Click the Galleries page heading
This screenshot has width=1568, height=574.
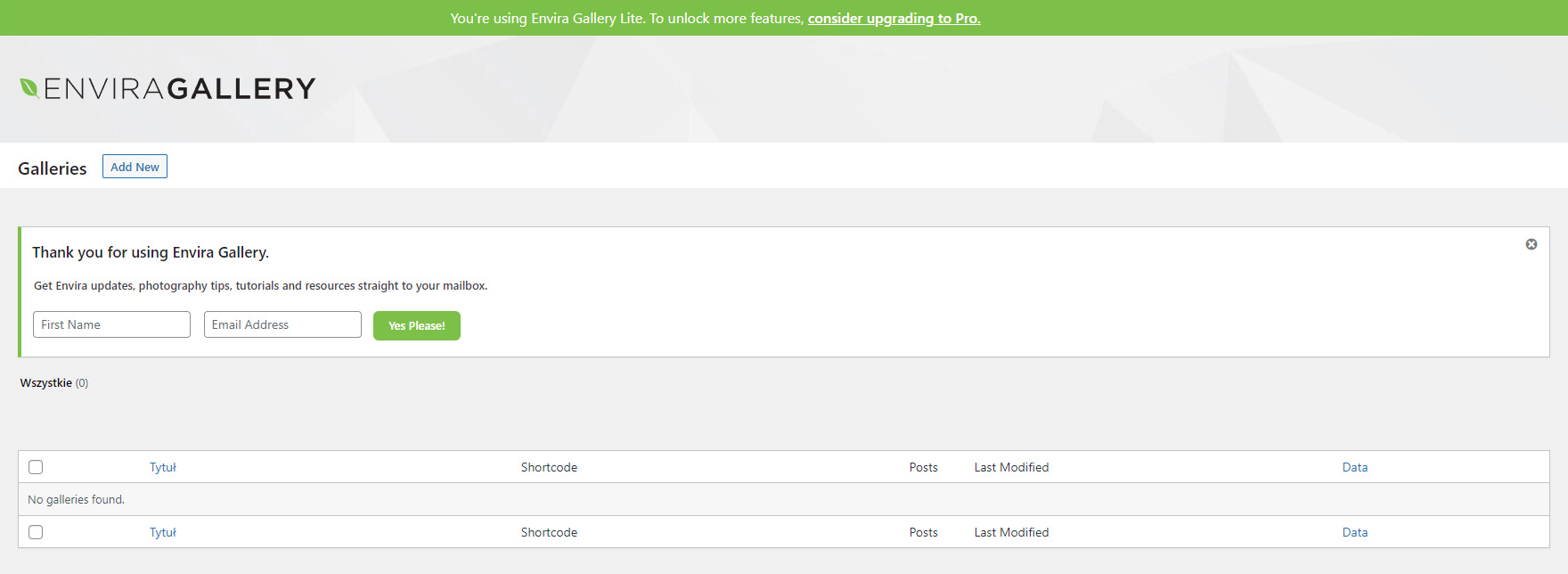point(53,168)
